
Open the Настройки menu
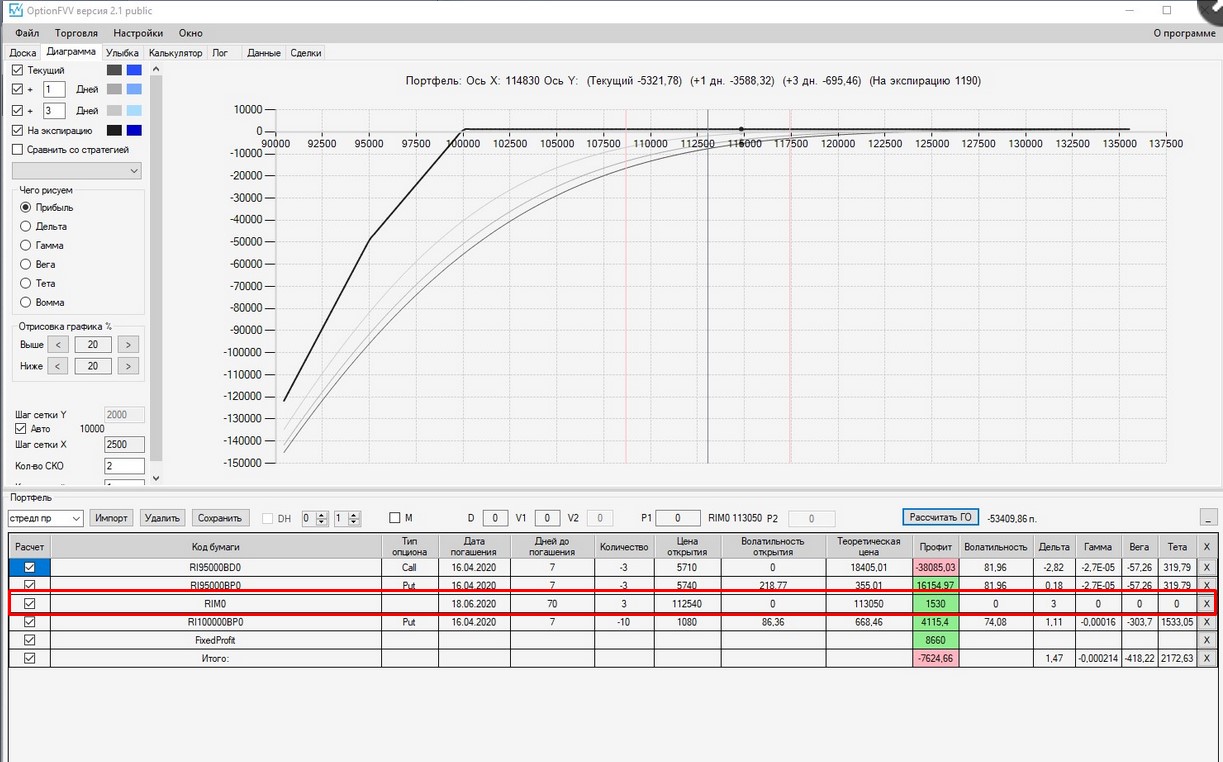point(138,33)
